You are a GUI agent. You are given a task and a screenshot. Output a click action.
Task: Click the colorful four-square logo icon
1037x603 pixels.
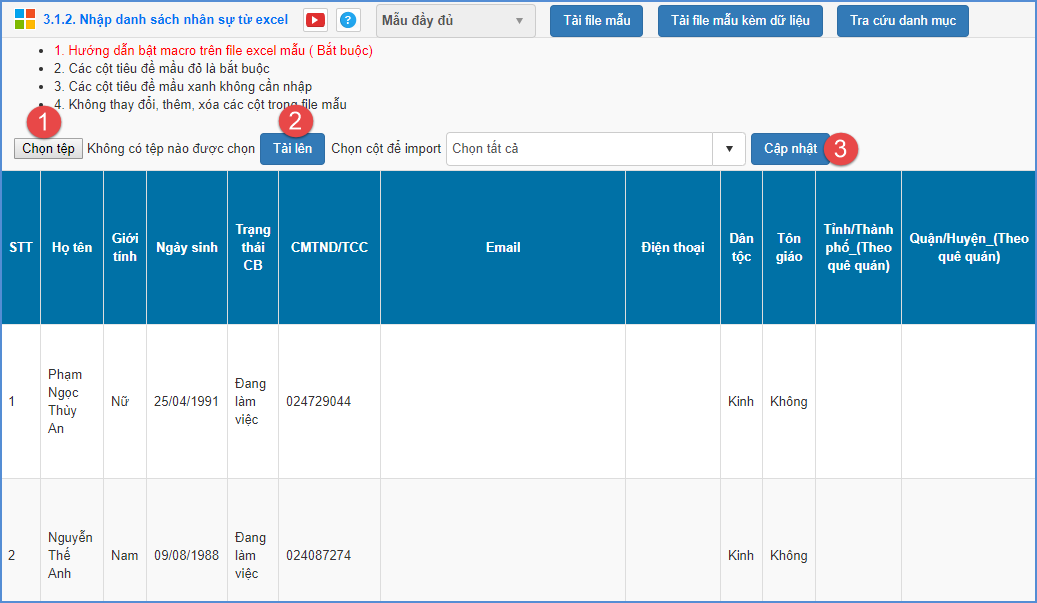24,19
